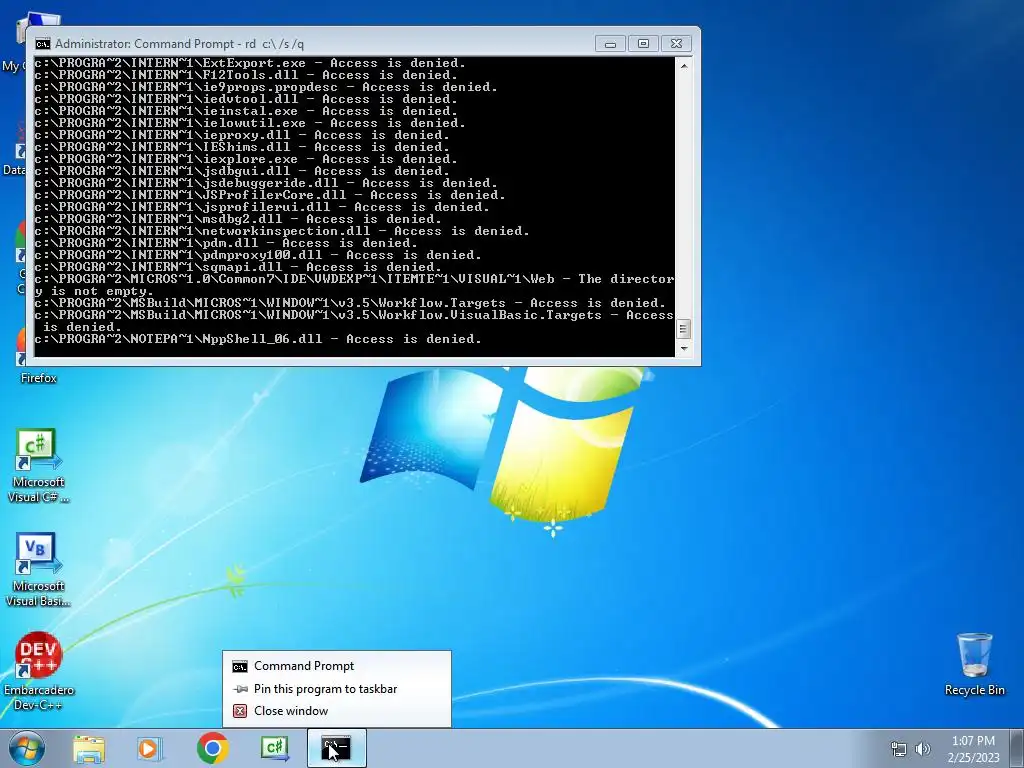Click the Command Prompt title bar text
Screen dimensions: 1024x768
point(179,44)
